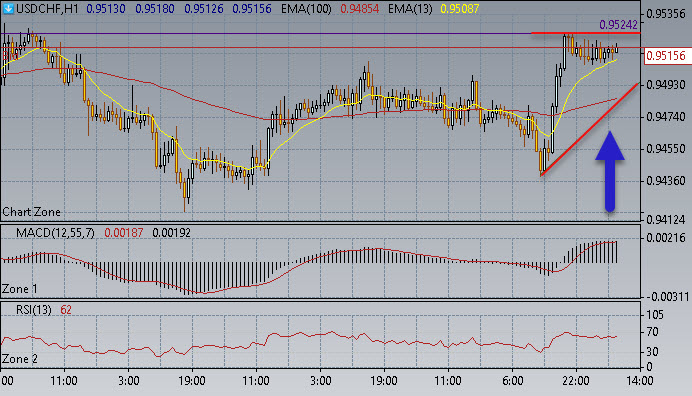
Task: Click the EMA(13) value 0.95087
Action: [459, 9]
